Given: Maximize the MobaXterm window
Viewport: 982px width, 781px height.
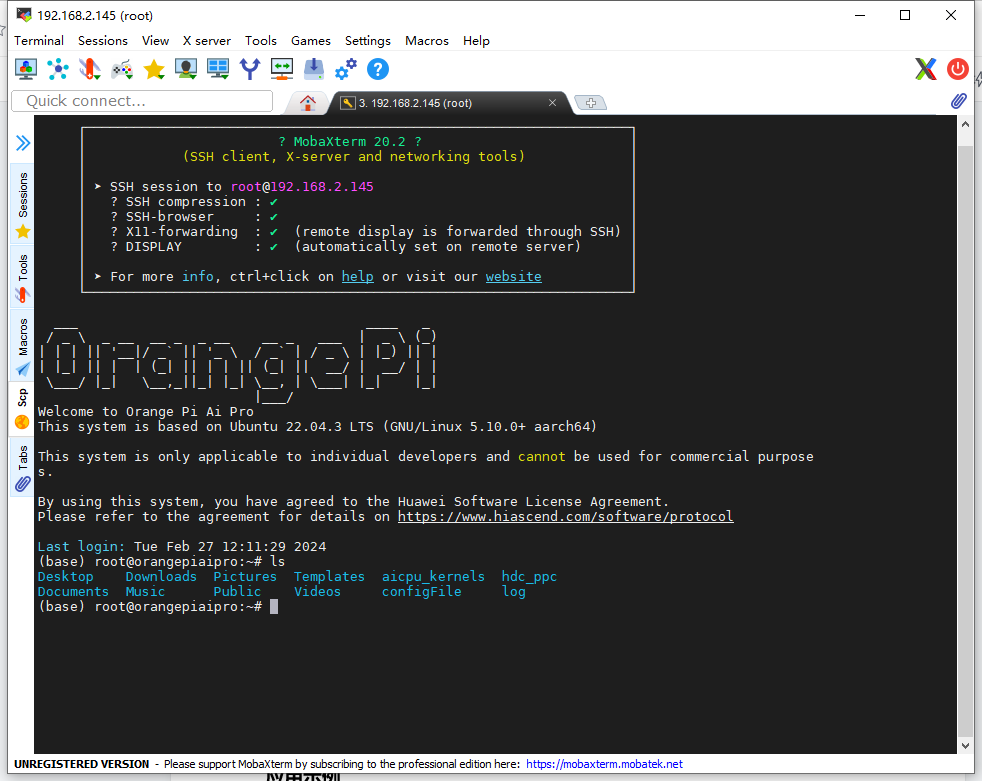Looking at the screenshot, I should point(905,15).
